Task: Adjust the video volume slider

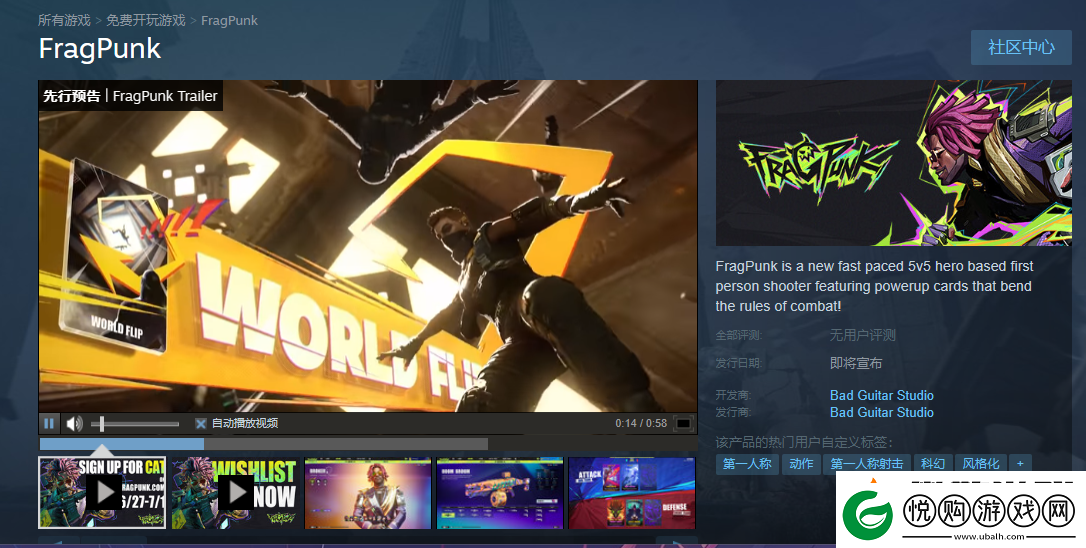Action: click(x=135, y=423)
